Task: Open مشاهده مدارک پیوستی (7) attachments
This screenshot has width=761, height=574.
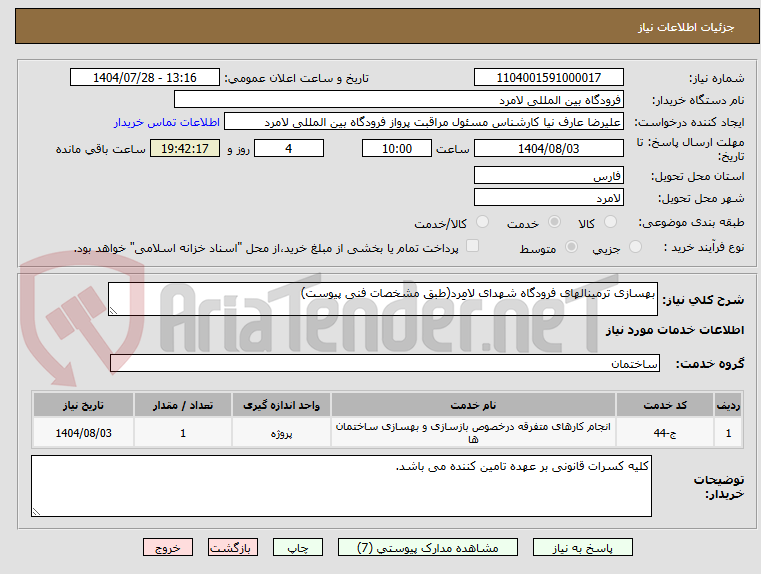Action: coord(428,547)
